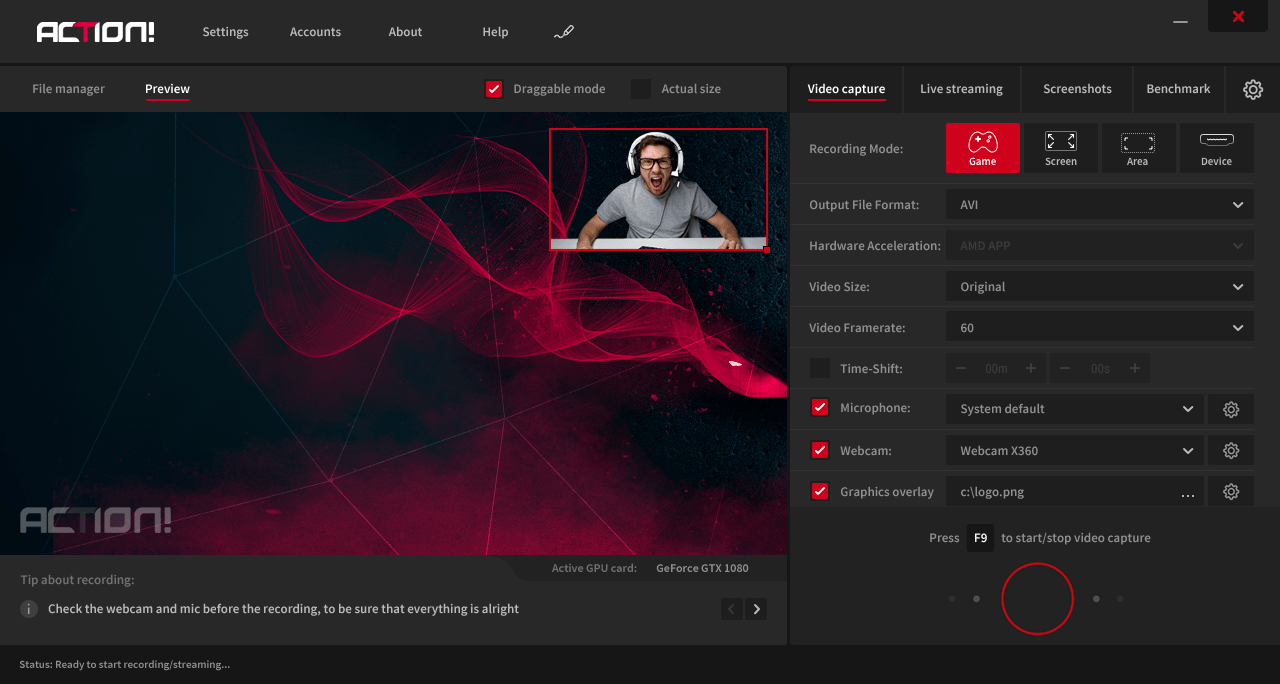
Task: Show next recording tip
Action: [756, 608]
